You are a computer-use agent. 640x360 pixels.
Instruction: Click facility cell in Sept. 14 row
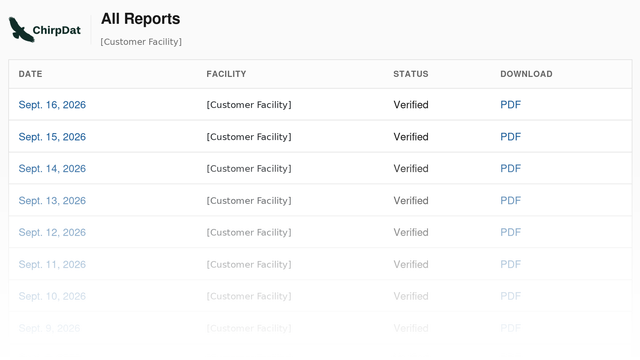pos(249,169)
